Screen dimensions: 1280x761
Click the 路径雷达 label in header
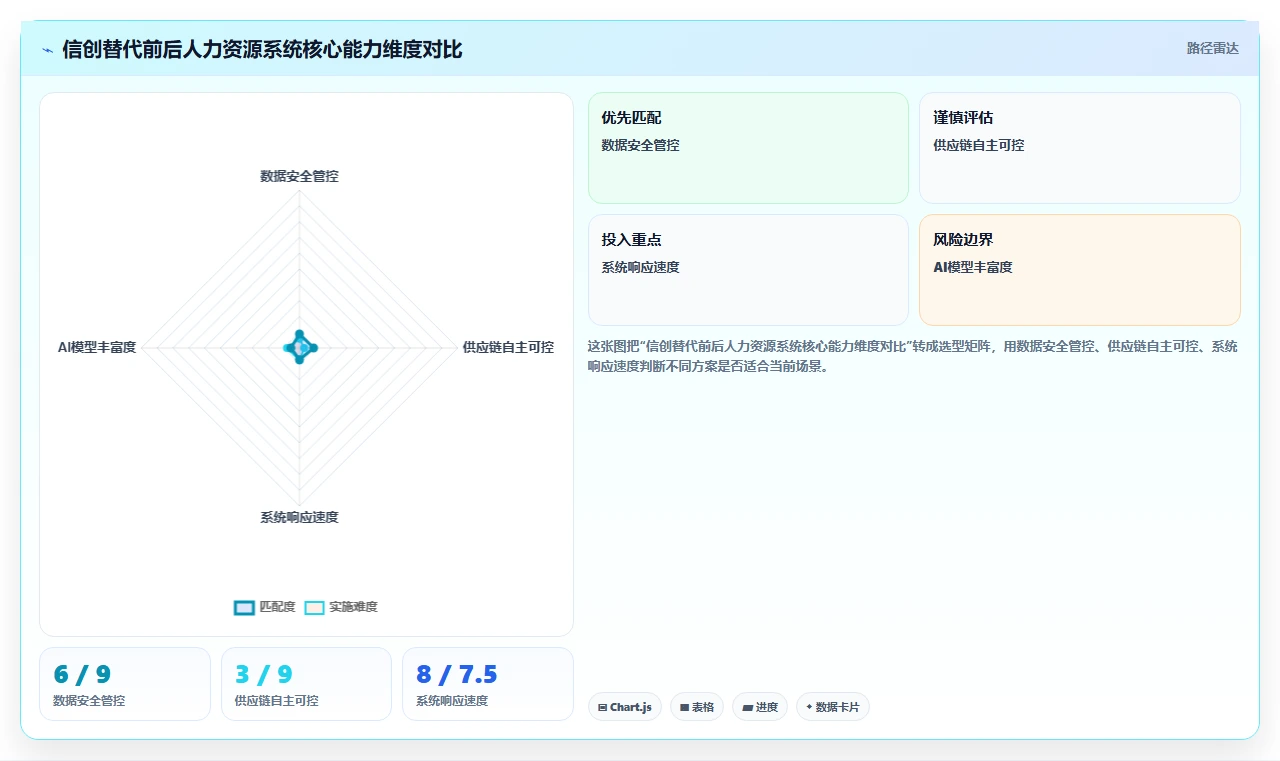click(x=1212, y=48)
